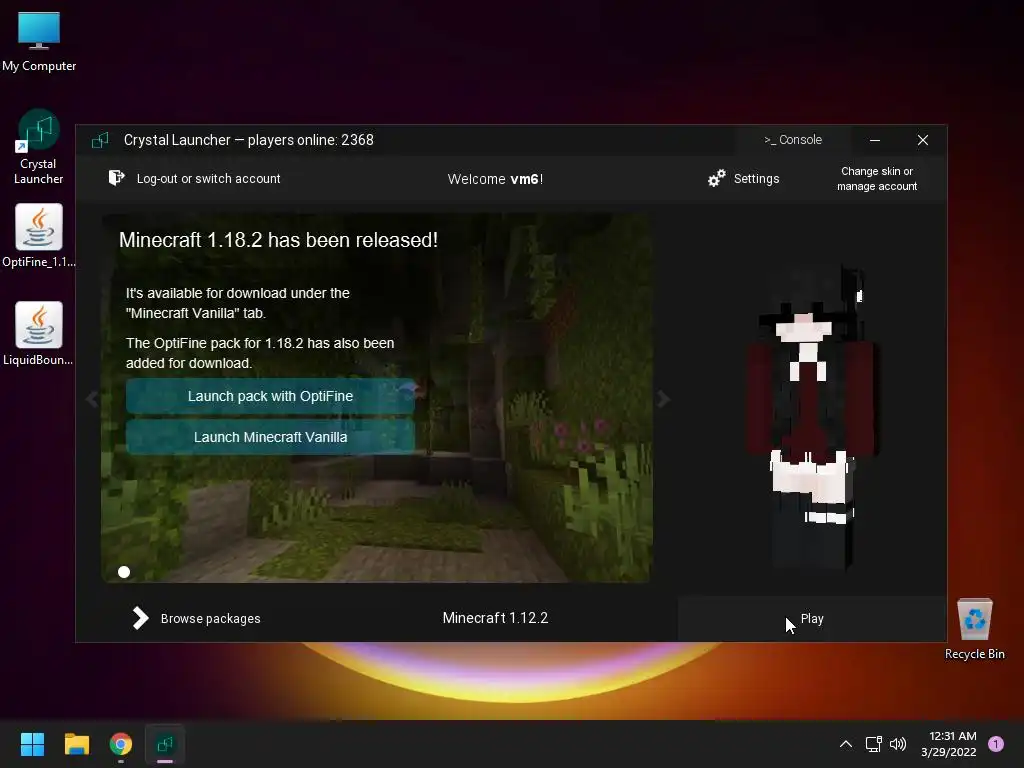The image size is (1024, 768).
Task: Click the Browse packages chevron icon
Action: click(140, 618)
